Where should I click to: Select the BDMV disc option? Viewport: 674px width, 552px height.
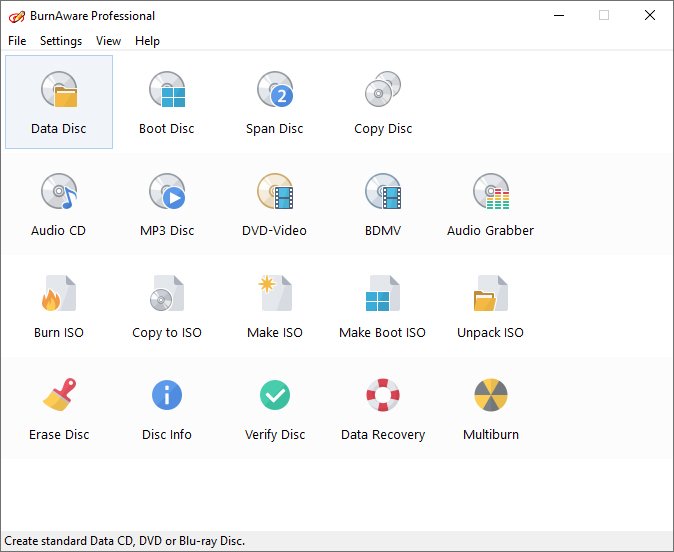[x=383, y=193]
